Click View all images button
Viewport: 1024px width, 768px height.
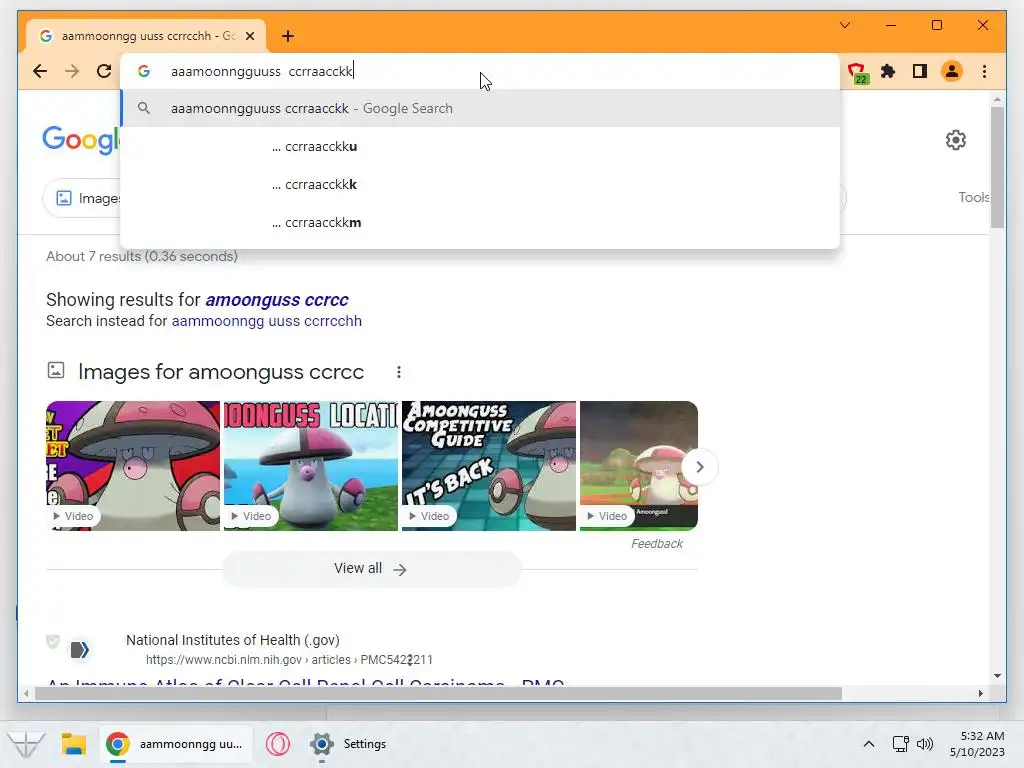coord(372,569)
